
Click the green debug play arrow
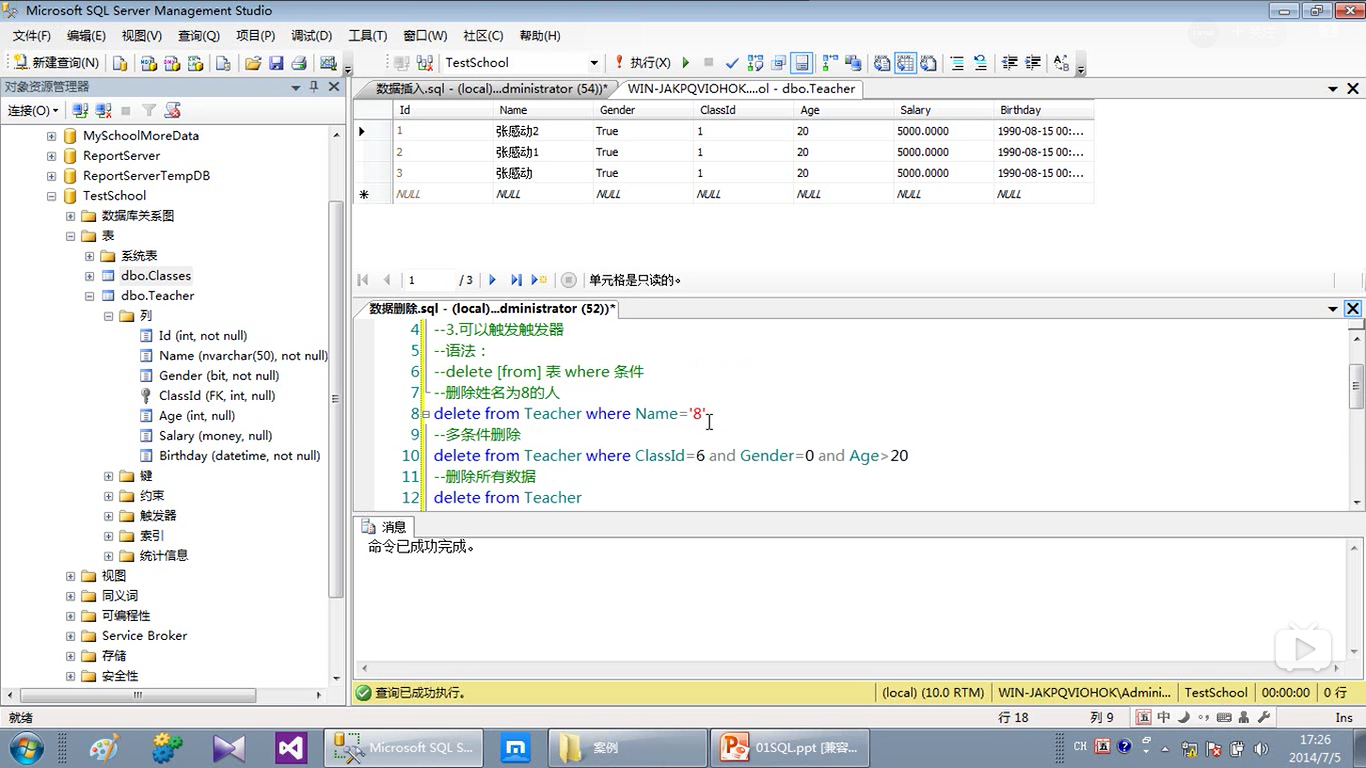[x=686, y=62]
